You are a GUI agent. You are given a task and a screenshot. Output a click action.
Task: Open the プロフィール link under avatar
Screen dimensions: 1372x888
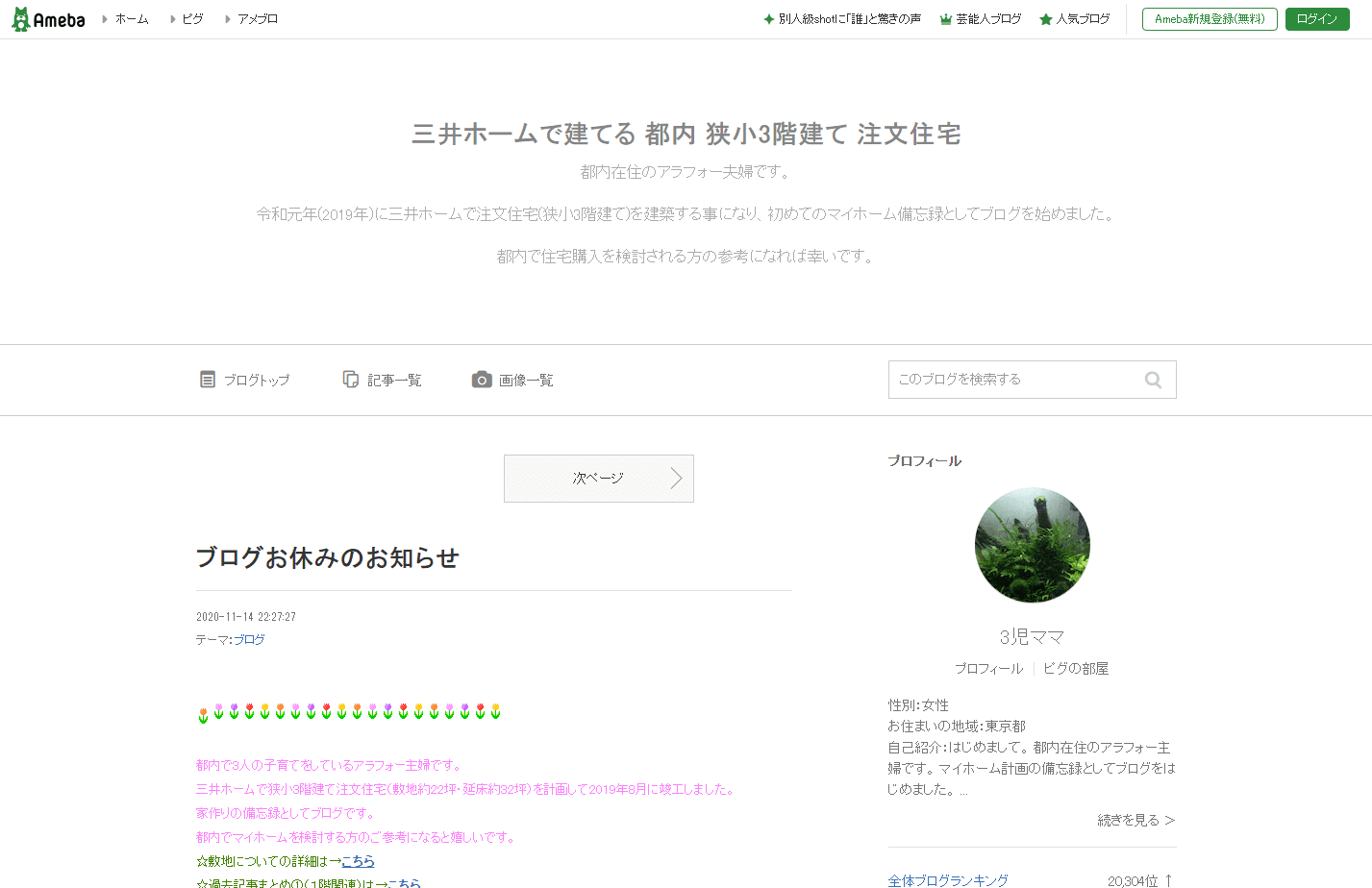coord(988,669)
